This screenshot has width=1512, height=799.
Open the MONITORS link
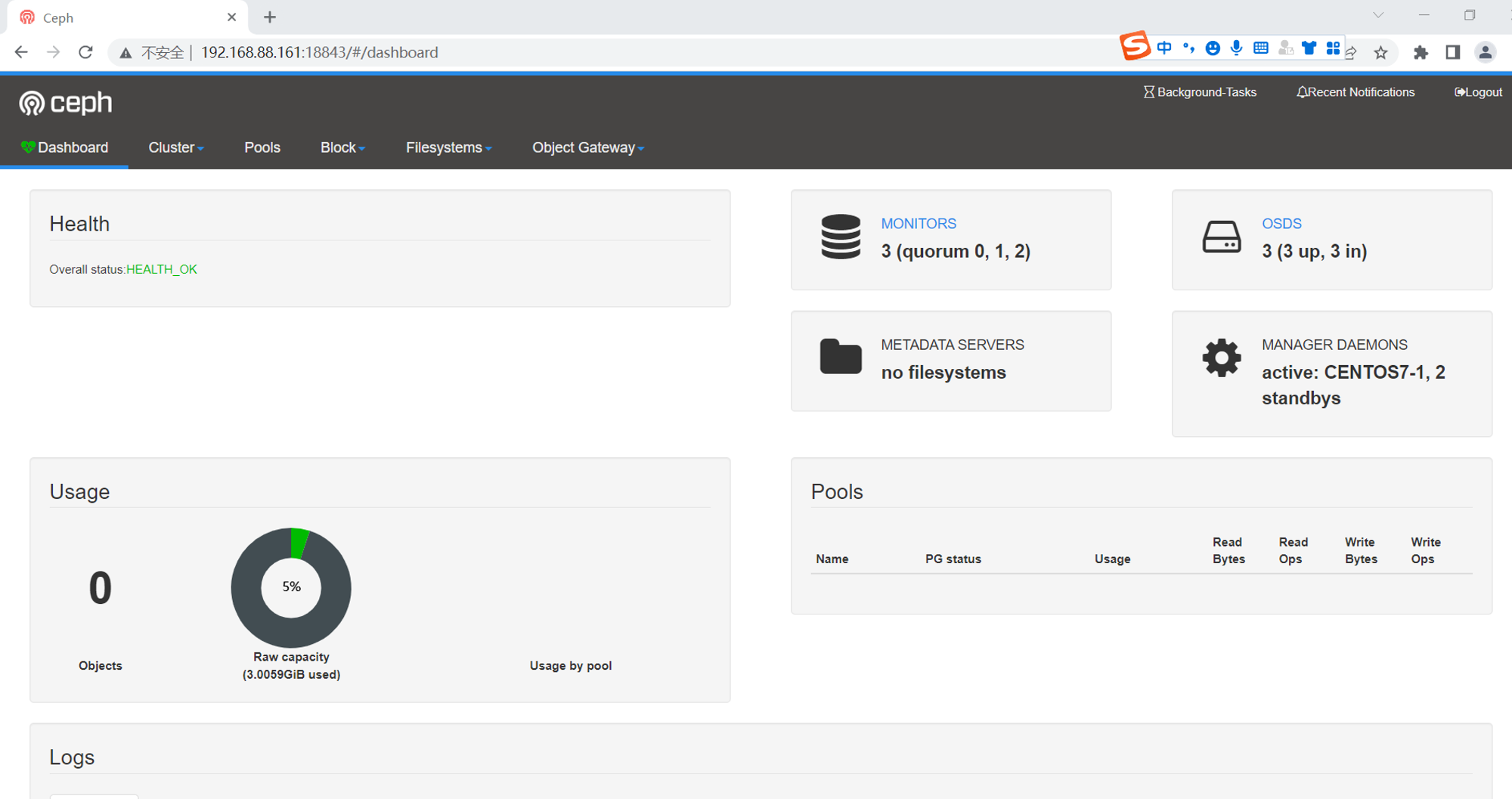click(x=919, y=224)
